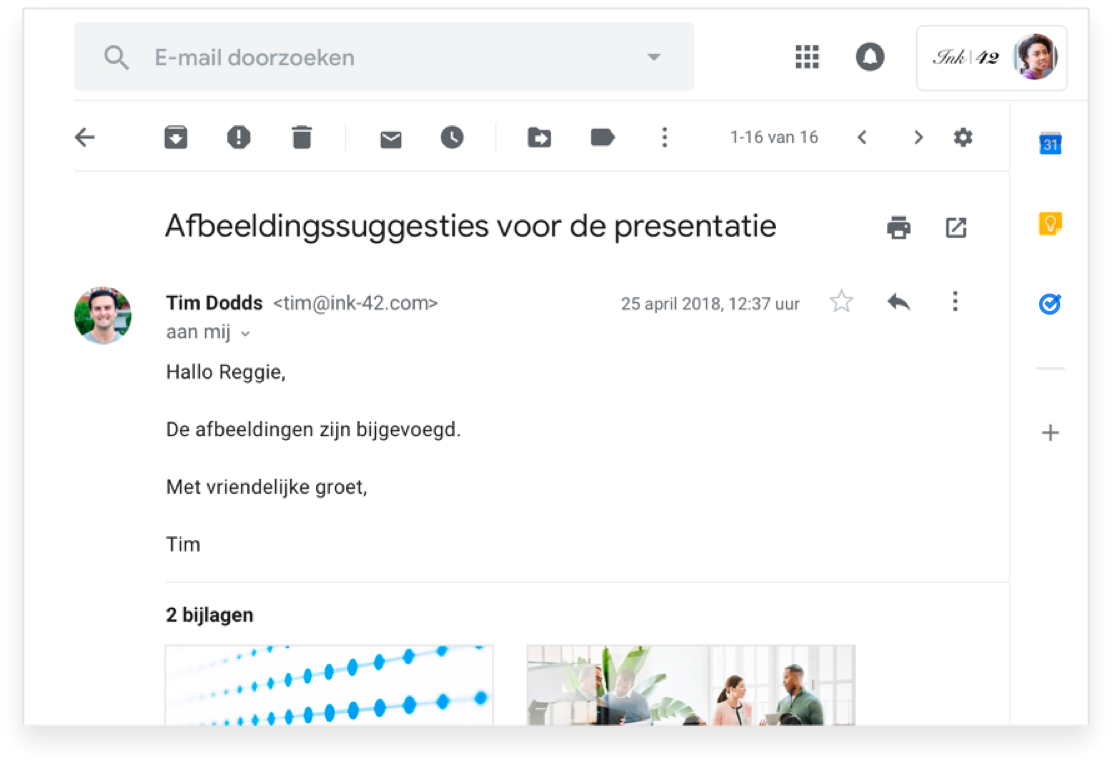Expand recipient details next to aan mij
The image size is (1112, 762).
(x=245, y=333)
